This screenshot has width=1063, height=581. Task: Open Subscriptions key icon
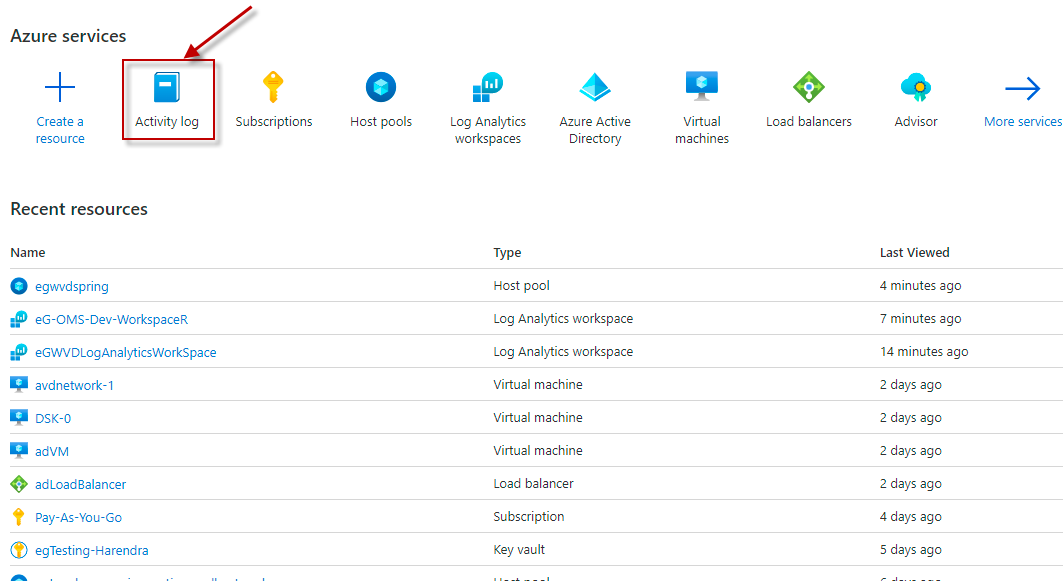tap(273, 87)
